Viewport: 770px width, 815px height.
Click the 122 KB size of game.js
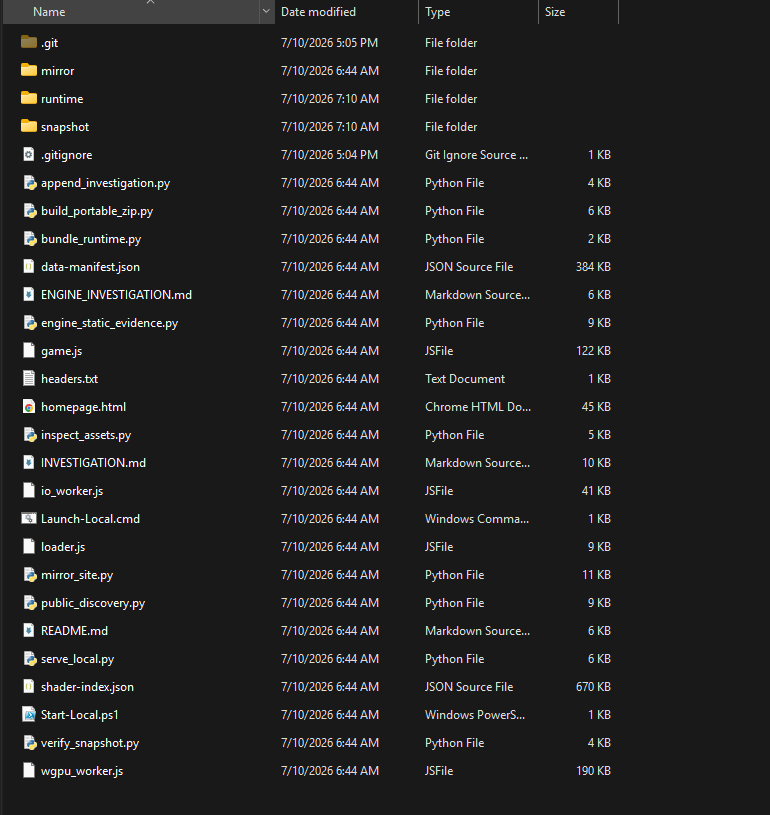tap(593, 351)
